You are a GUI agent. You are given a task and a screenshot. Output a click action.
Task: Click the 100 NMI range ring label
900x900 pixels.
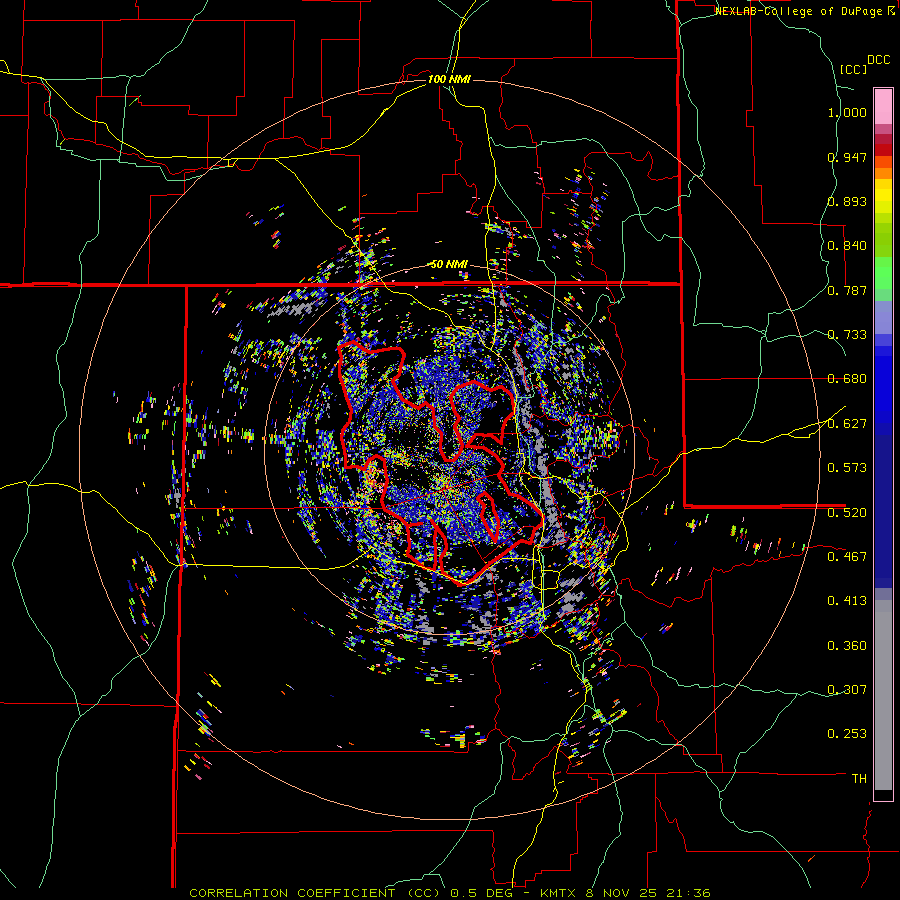(x=449, y=79)
